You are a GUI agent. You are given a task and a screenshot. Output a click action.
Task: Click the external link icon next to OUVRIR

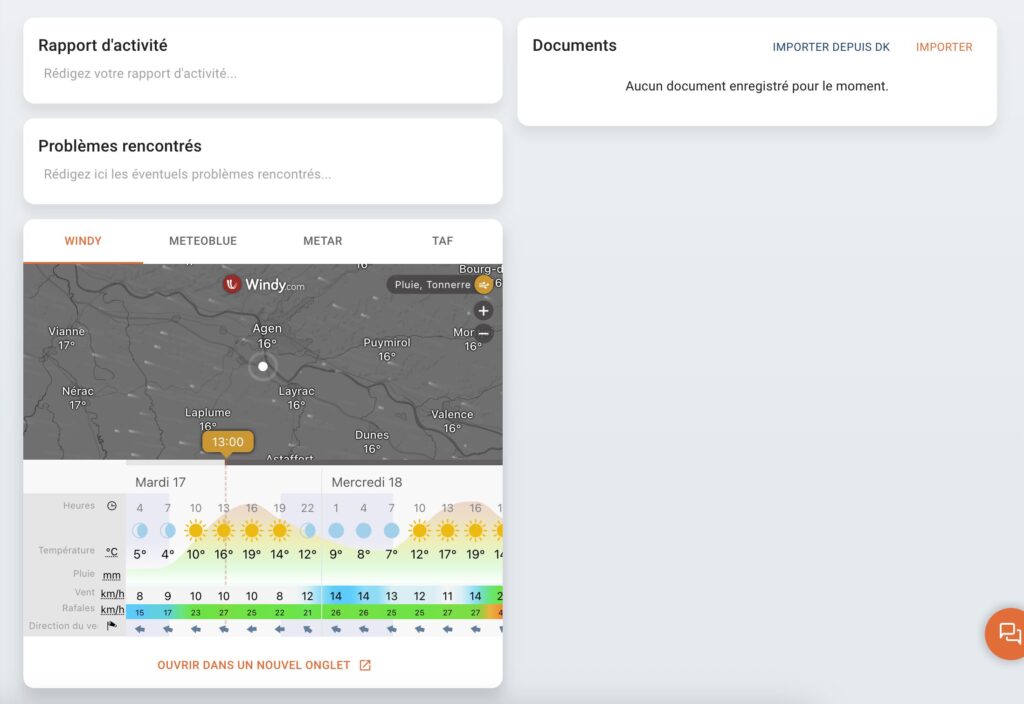(364, 664)
